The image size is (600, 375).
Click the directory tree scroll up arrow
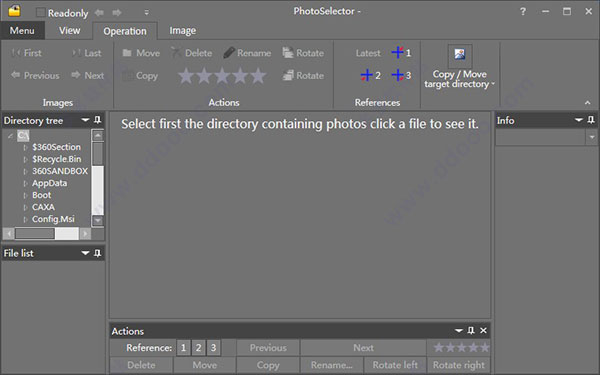(98, 135)
